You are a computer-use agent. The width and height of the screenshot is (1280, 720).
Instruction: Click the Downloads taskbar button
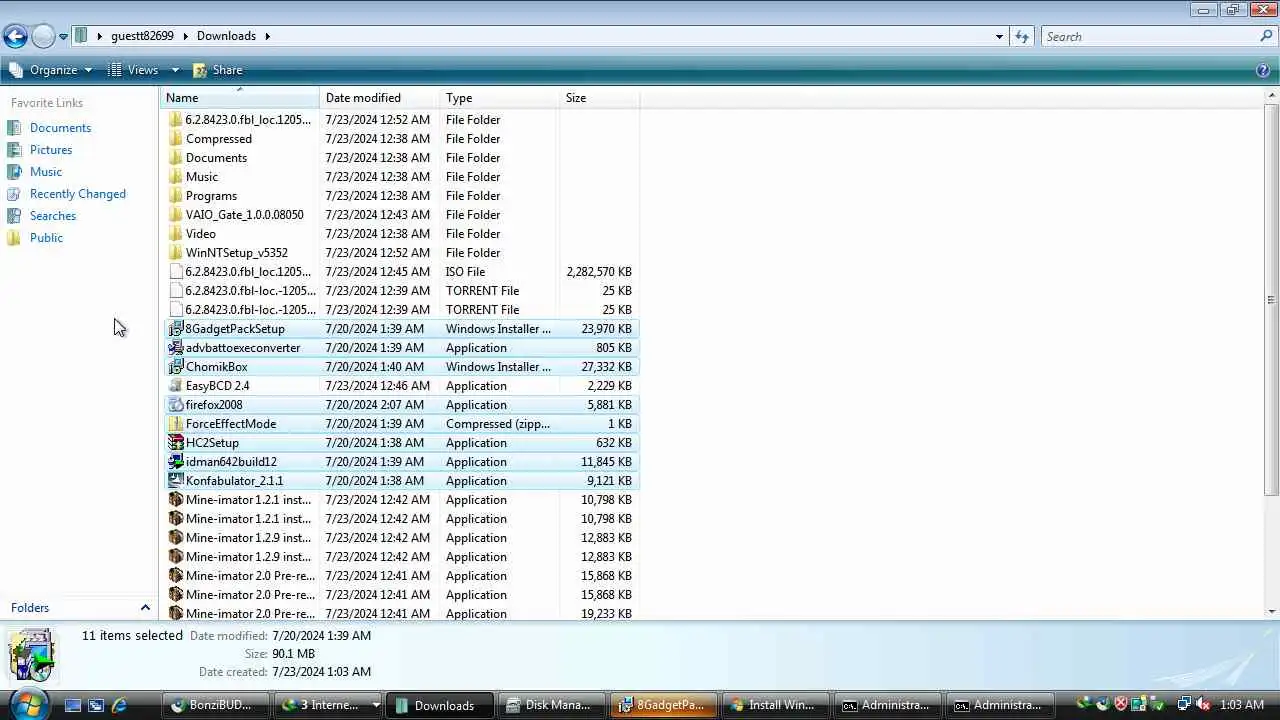(x=440, y=705)
